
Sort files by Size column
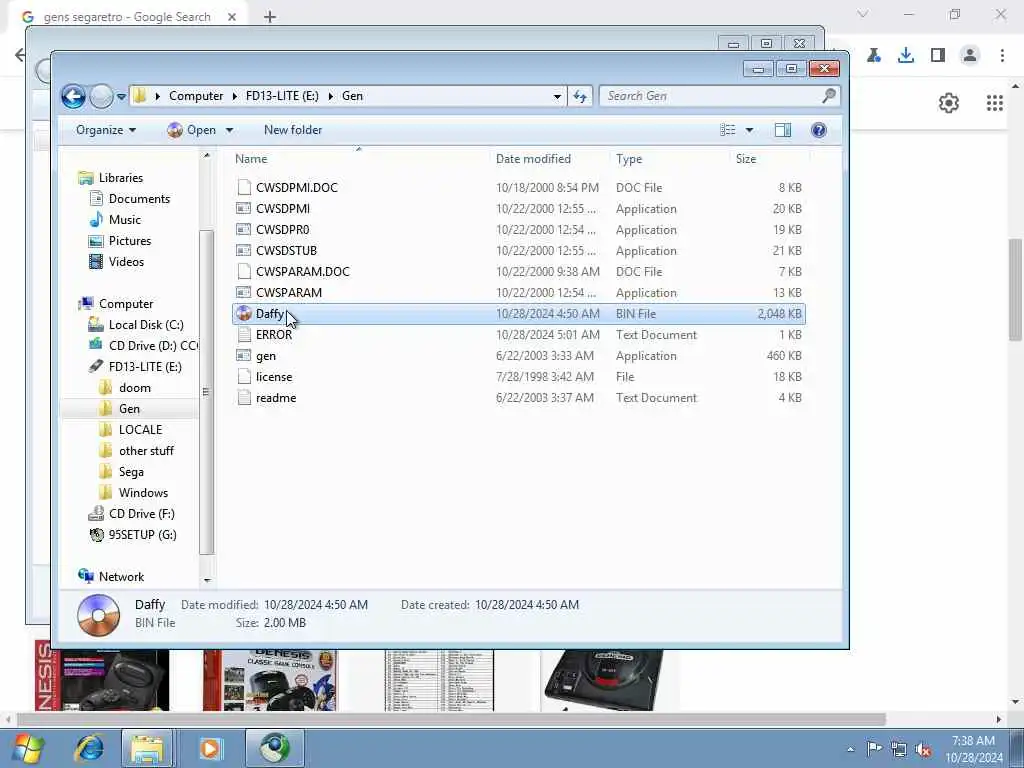point(769,159)
